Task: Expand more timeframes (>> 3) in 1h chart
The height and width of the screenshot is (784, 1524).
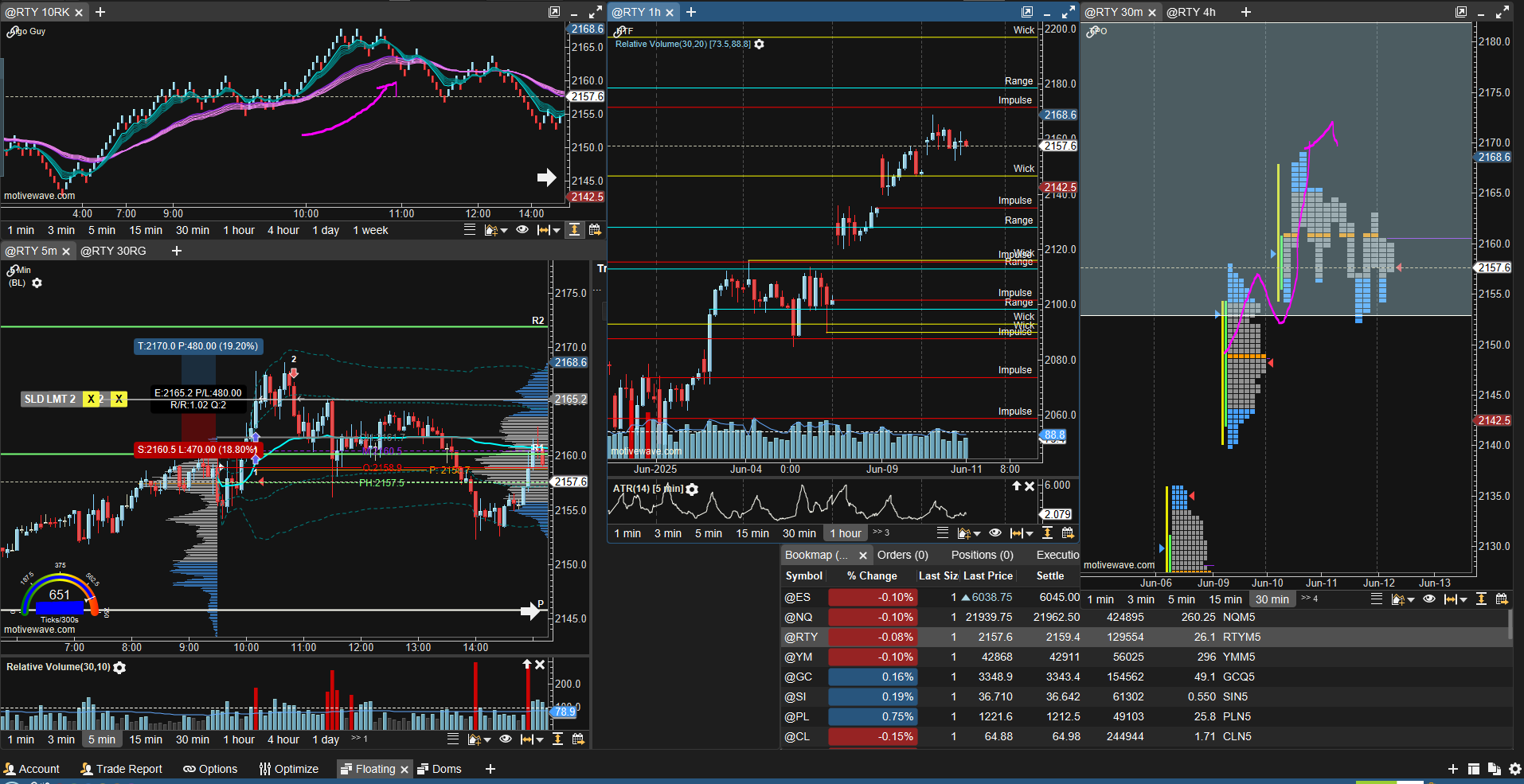Action: [x=881, y=532]
